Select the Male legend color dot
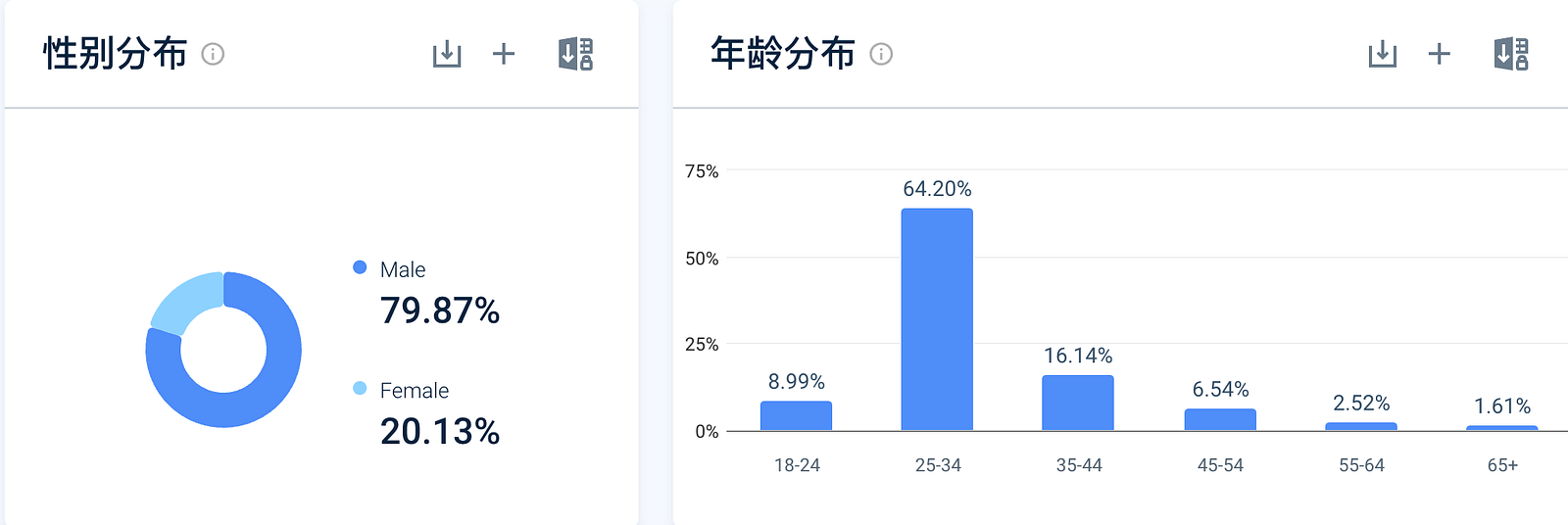This screenshot has height=525, width=1568. tap(360, 267)
